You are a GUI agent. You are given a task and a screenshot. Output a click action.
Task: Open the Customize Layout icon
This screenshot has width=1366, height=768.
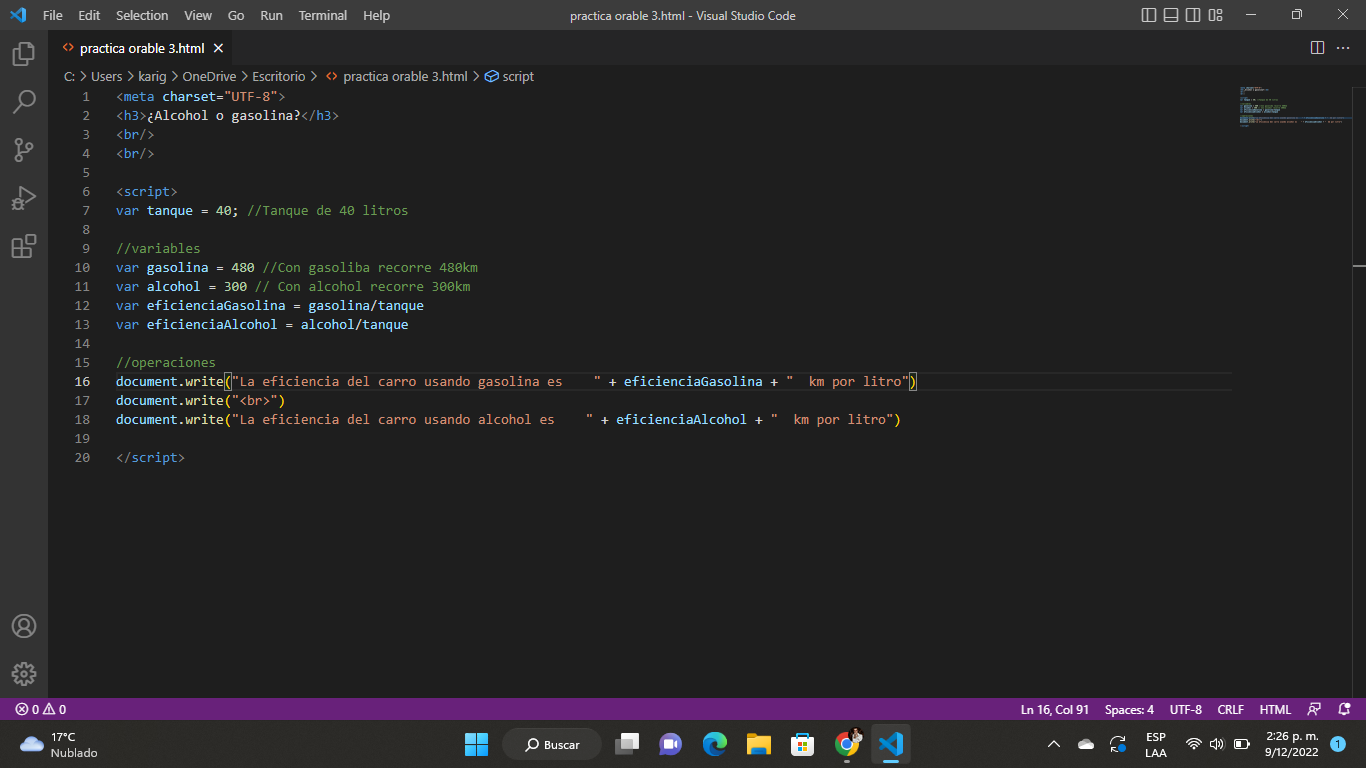1216,15
